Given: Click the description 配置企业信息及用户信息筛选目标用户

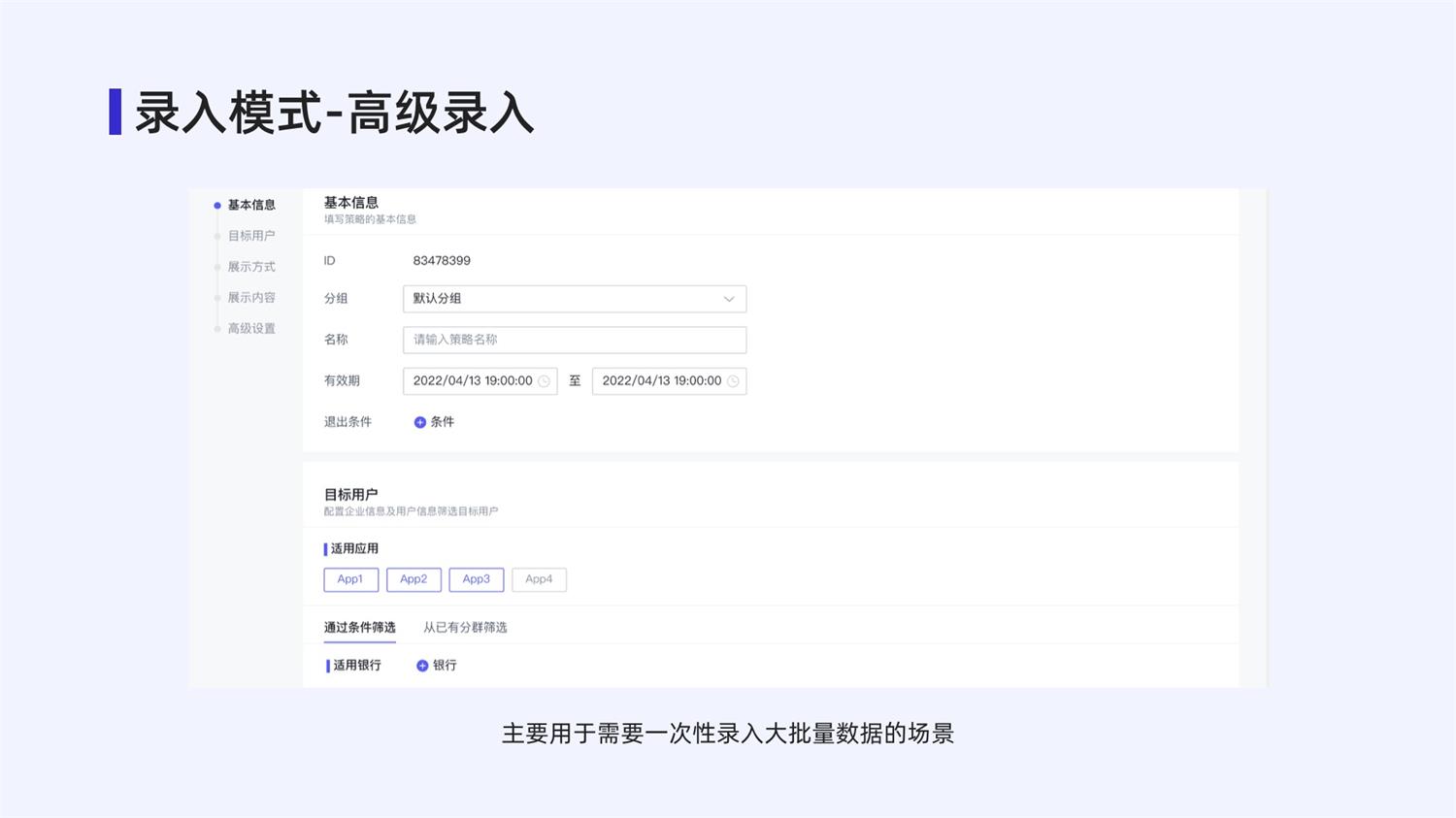Looking at the screenshot, I should 411,511.
